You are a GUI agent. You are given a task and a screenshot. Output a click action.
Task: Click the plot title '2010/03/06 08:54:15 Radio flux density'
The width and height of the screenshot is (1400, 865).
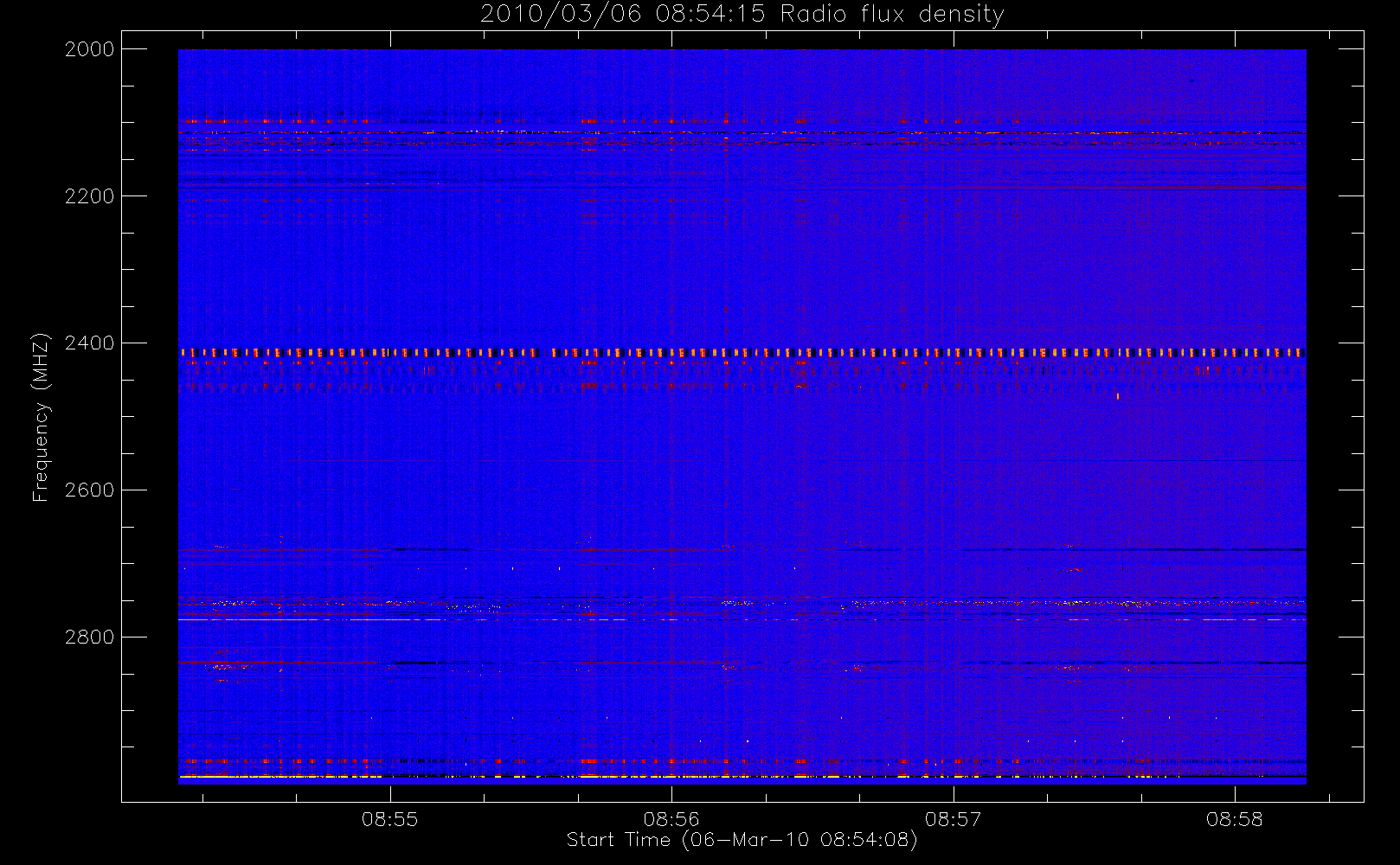coord(742,15)
